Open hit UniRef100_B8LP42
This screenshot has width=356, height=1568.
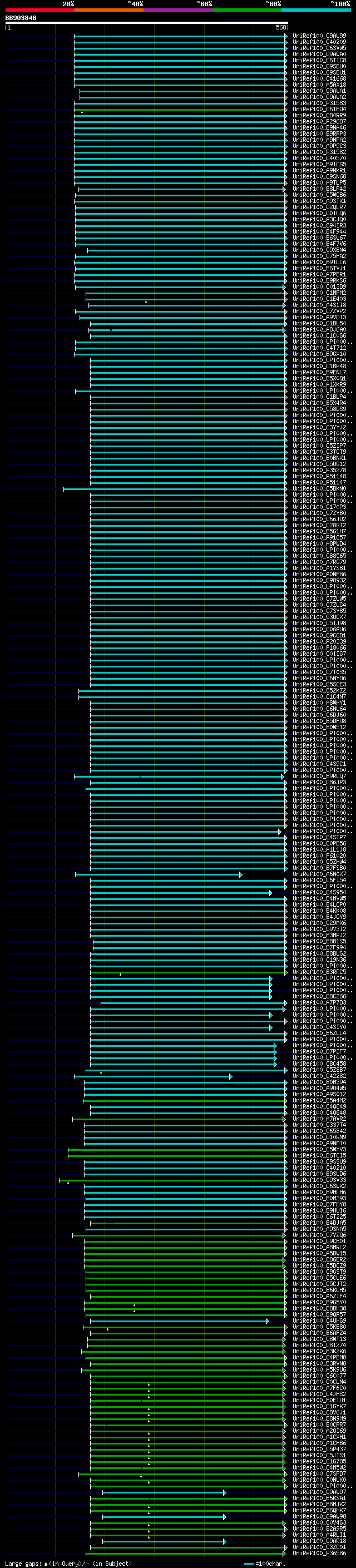[319, 189]
